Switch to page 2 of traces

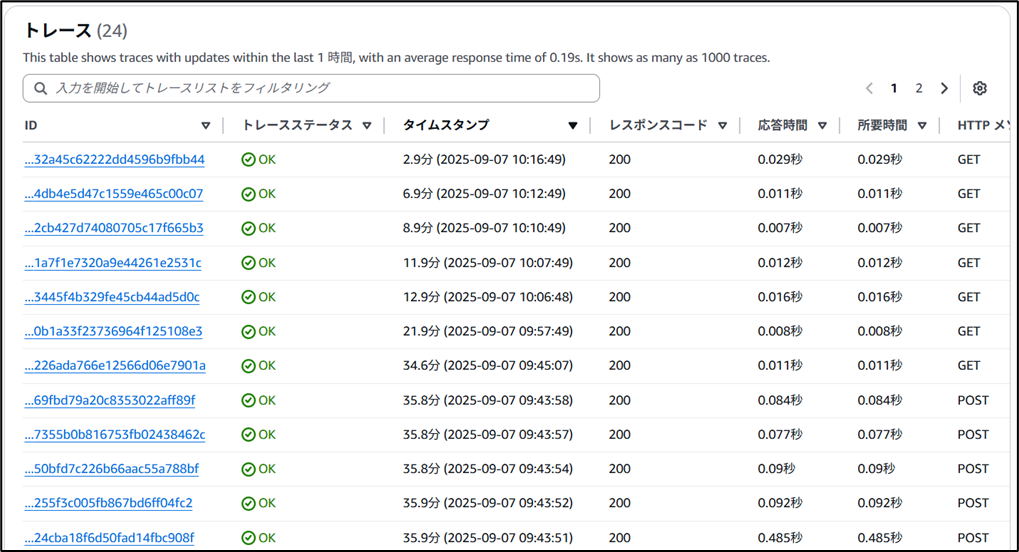[919, 88]
